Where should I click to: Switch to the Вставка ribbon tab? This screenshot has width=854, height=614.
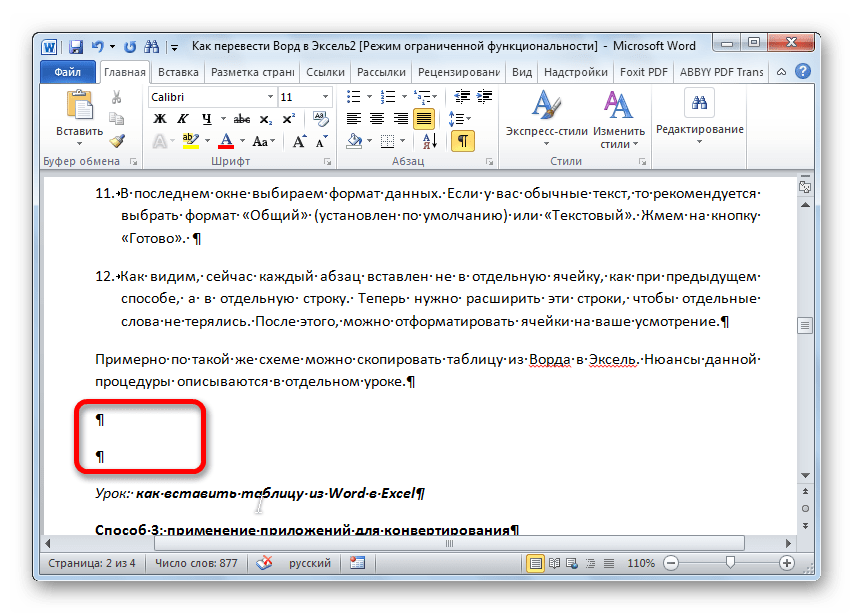click(x=178, y=73)
